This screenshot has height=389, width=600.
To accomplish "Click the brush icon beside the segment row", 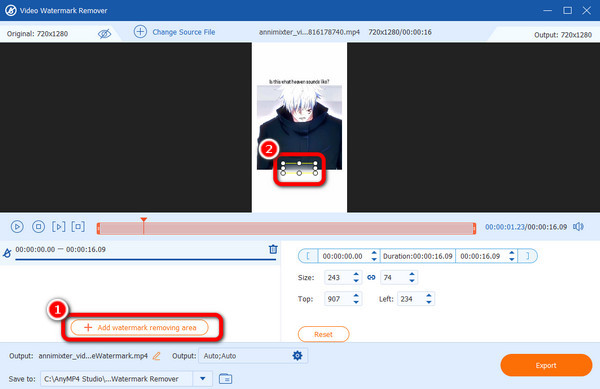I will [x=7, y=253].
